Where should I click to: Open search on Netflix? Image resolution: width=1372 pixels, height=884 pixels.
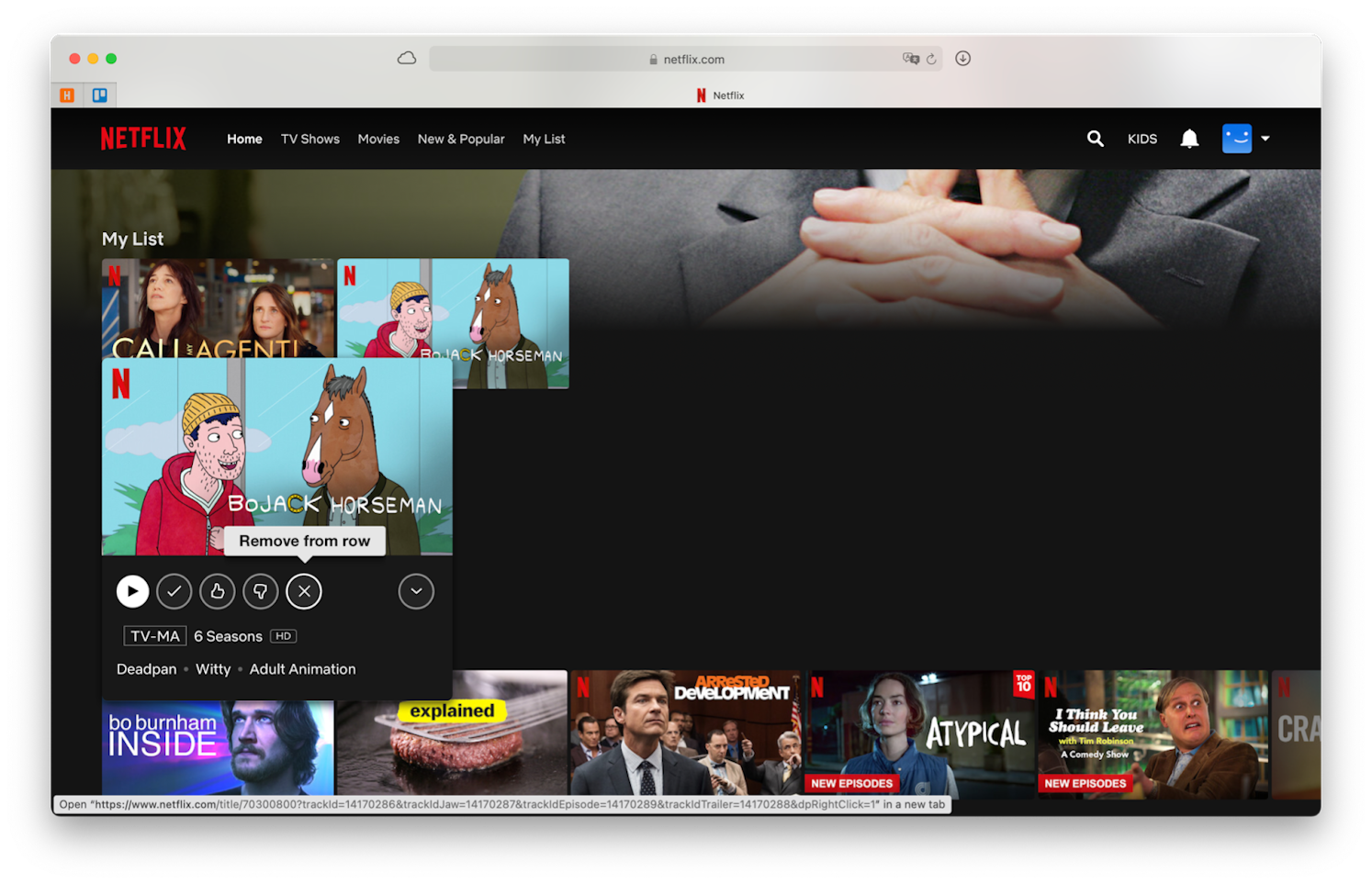pos(1095,139)
